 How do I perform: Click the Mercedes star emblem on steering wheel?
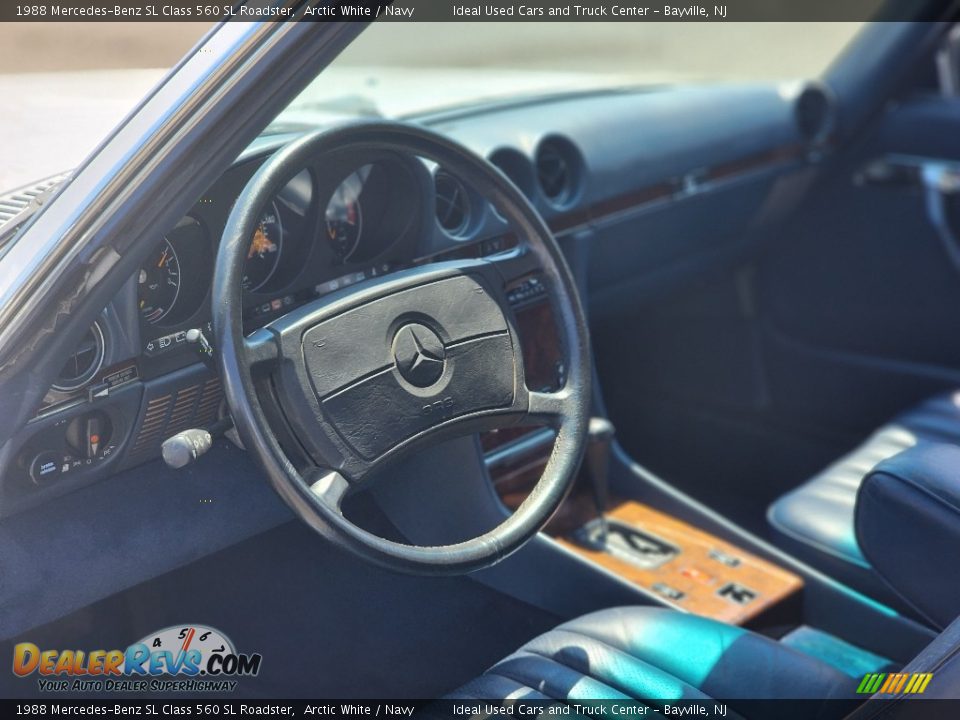(418, 355)
